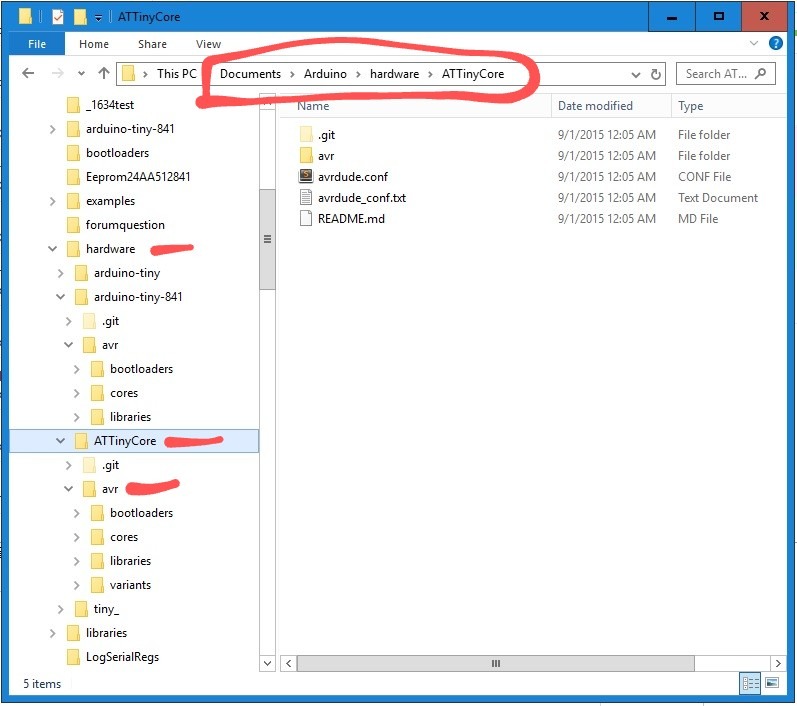Select _1634test folder in tree
The width and height of the screenshot is (797, 706).
(x=110, y=105)
